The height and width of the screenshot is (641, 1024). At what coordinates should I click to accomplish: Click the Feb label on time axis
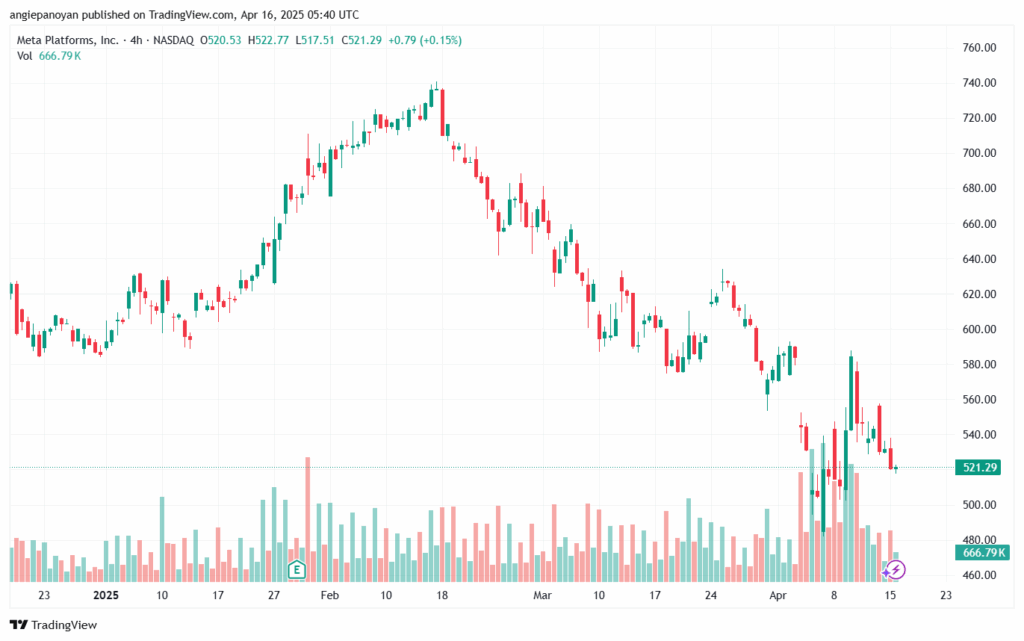[x=330, y=595]
